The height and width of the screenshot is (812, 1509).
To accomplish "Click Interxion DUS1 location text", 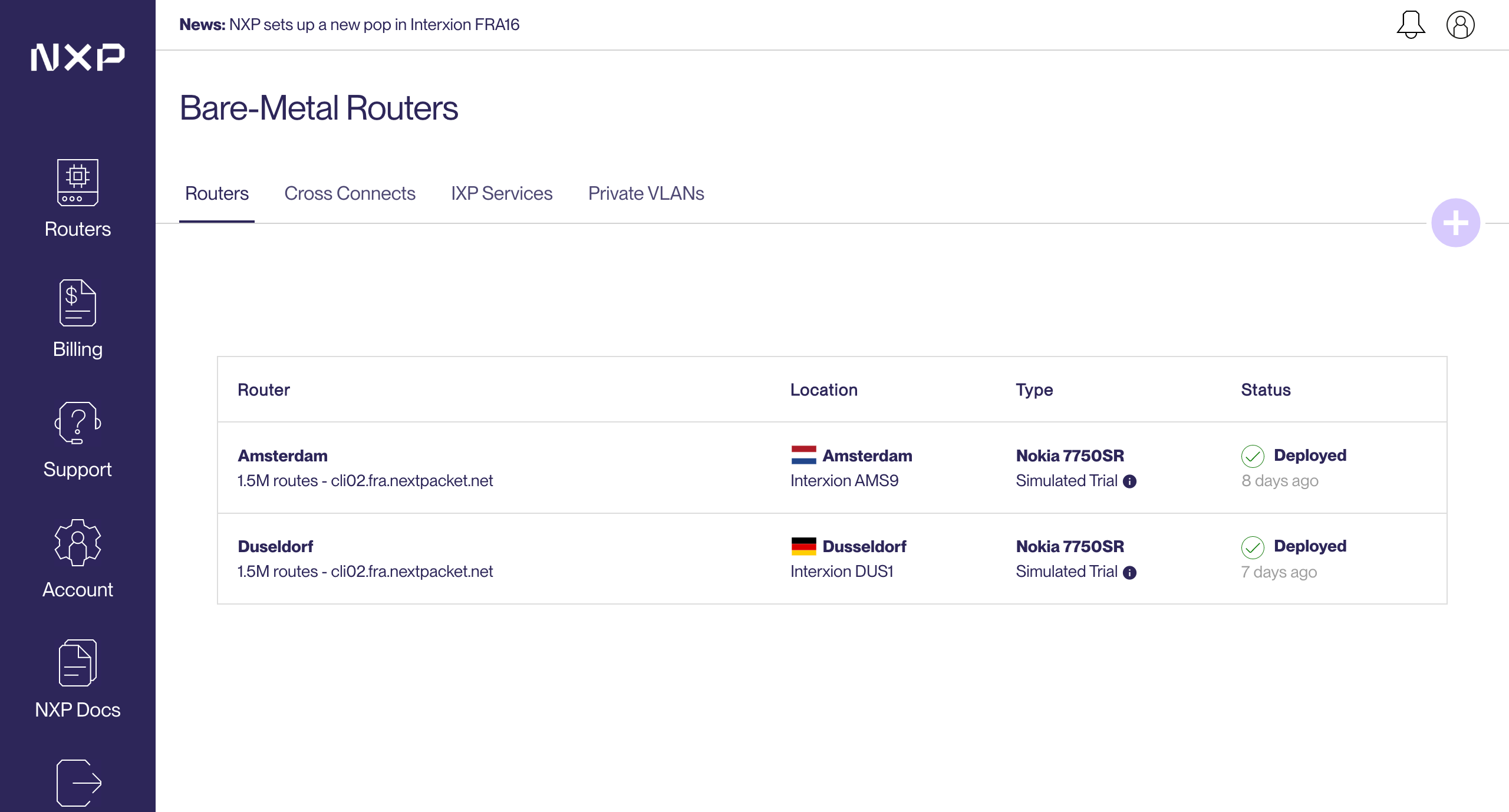I will [x=842, y=572].
